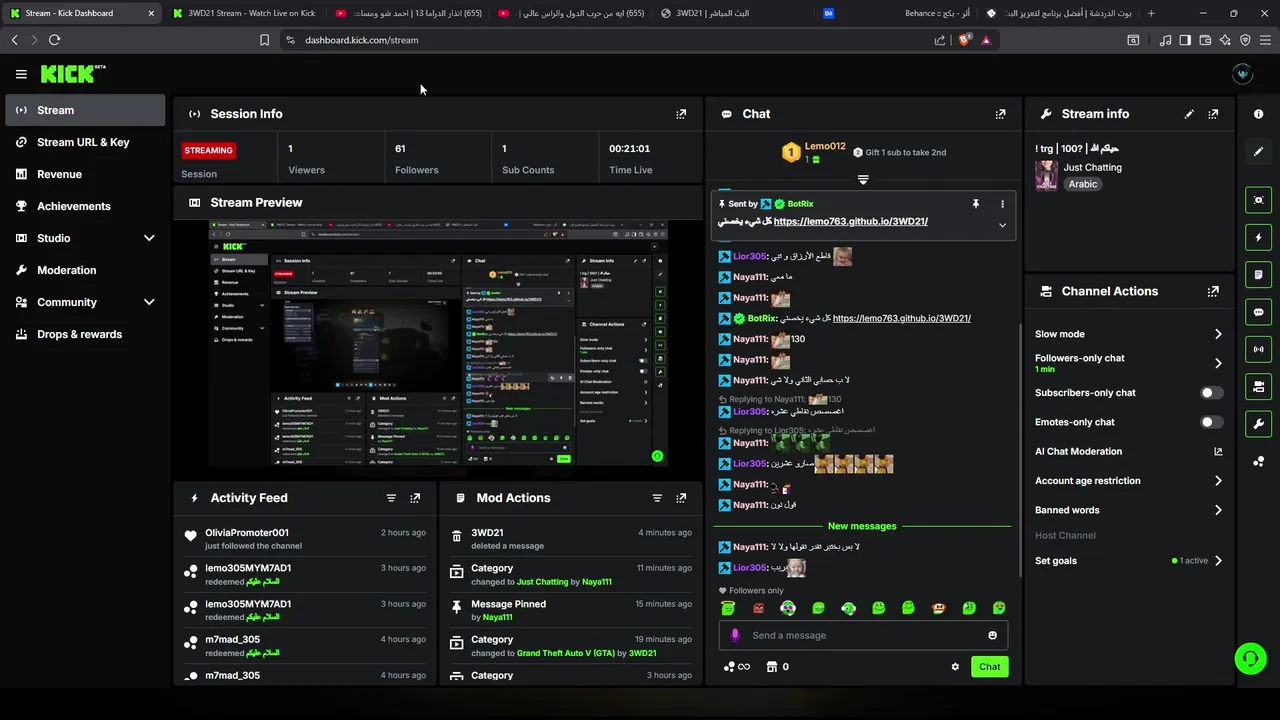Open the pinned lemo763.github.io link
The image size is (1280, 720).
click(x=851, y=221)
